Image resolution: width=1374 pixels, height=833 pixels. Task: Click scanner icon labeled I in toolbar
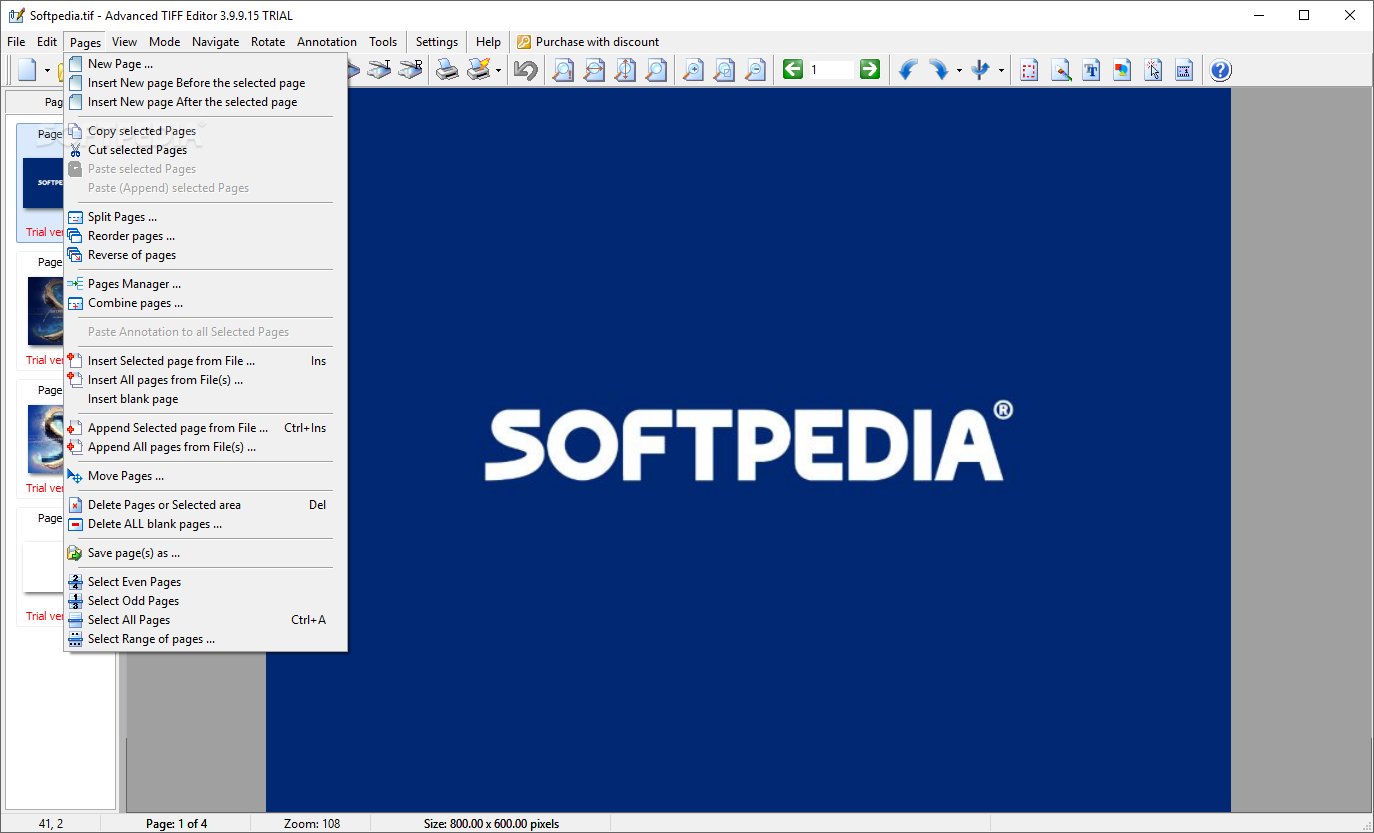click(x=379, y=70)
